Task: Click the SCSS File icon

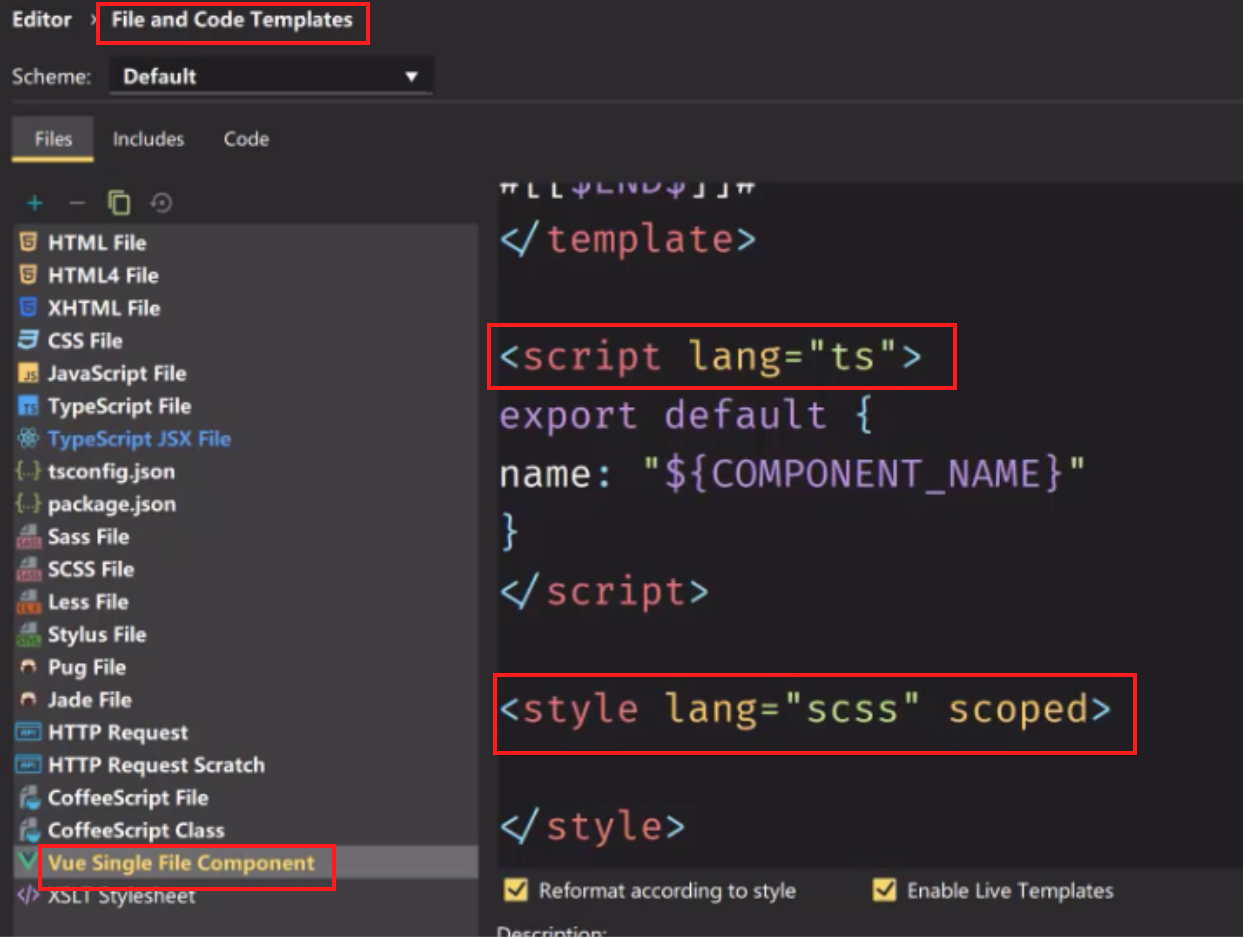Action: 29,569
